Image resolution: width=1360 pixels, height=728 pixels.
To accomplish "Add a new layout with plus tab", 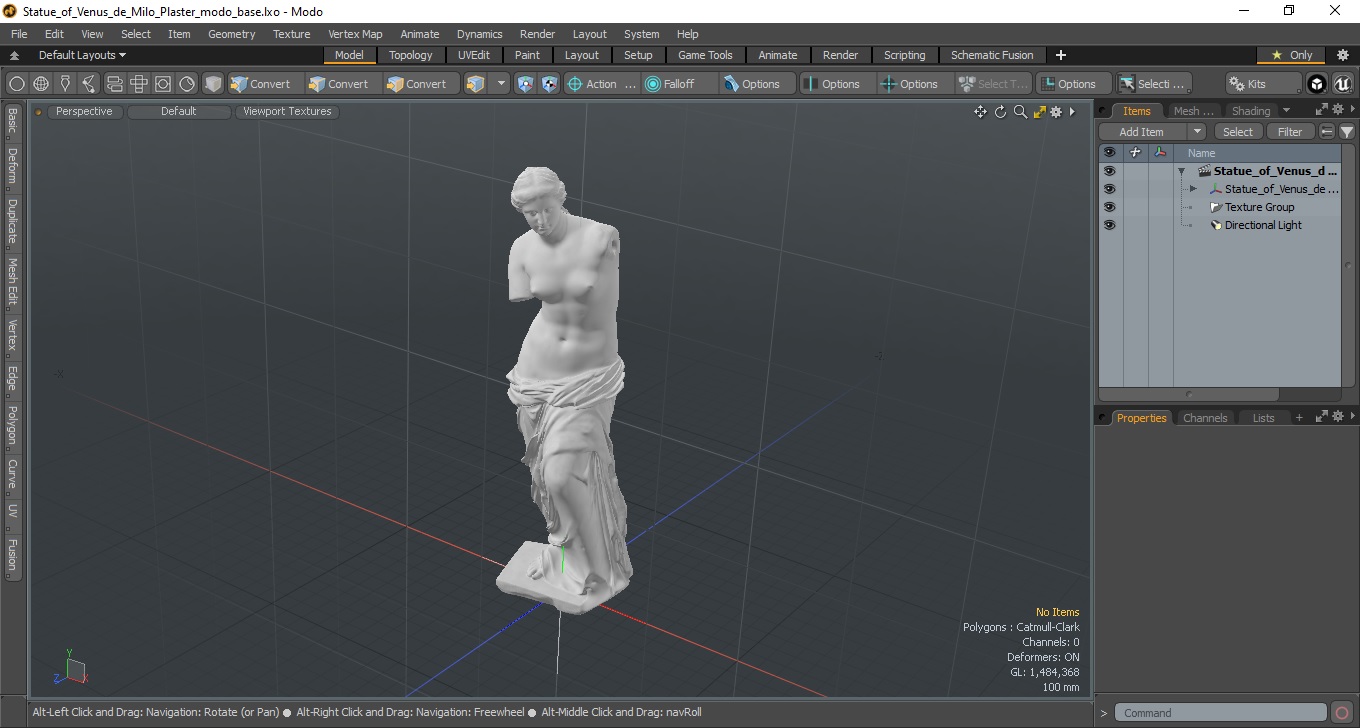I will point(1061,55).
